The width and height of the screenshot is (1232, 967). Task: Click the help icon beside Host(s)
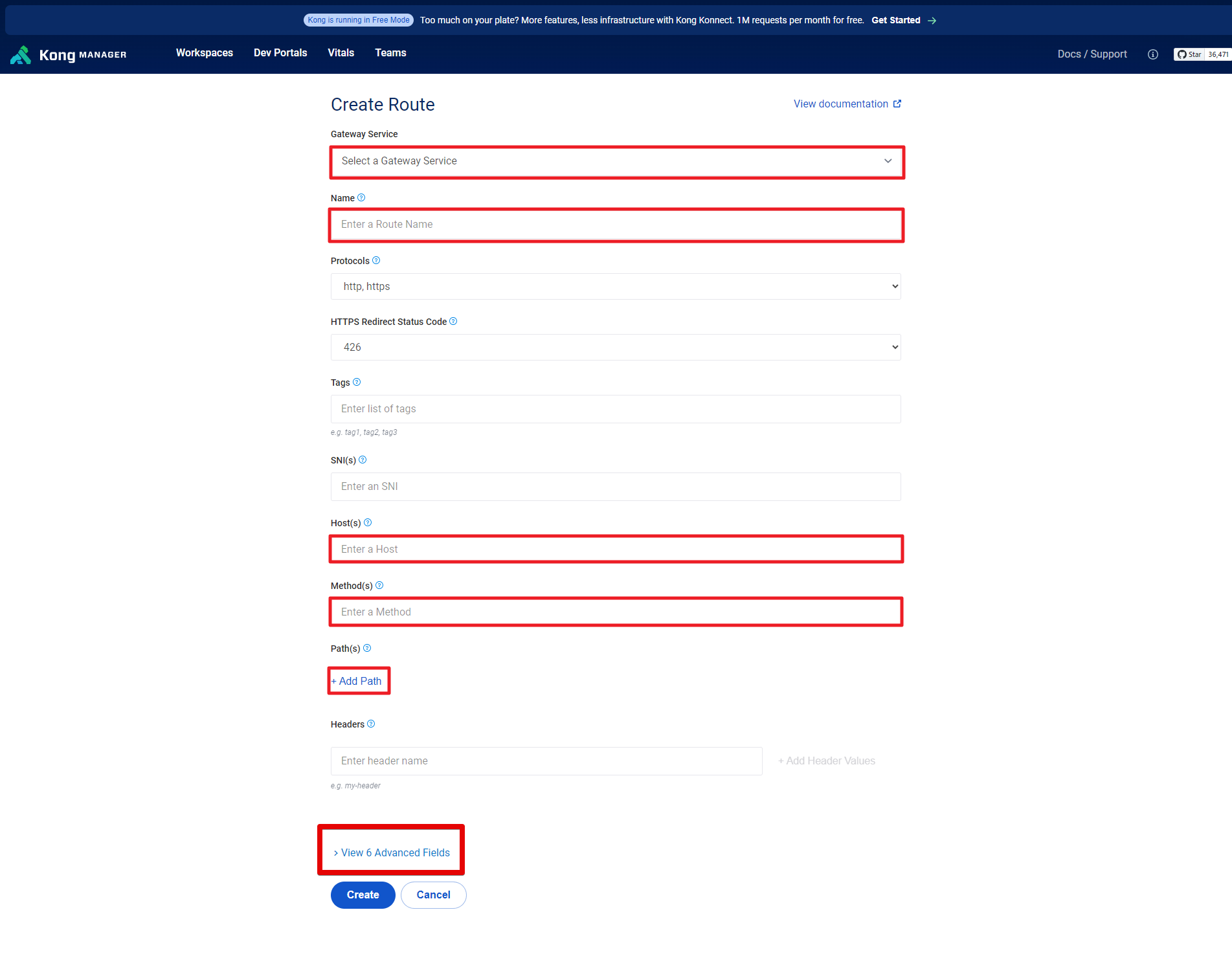[368, 523]
